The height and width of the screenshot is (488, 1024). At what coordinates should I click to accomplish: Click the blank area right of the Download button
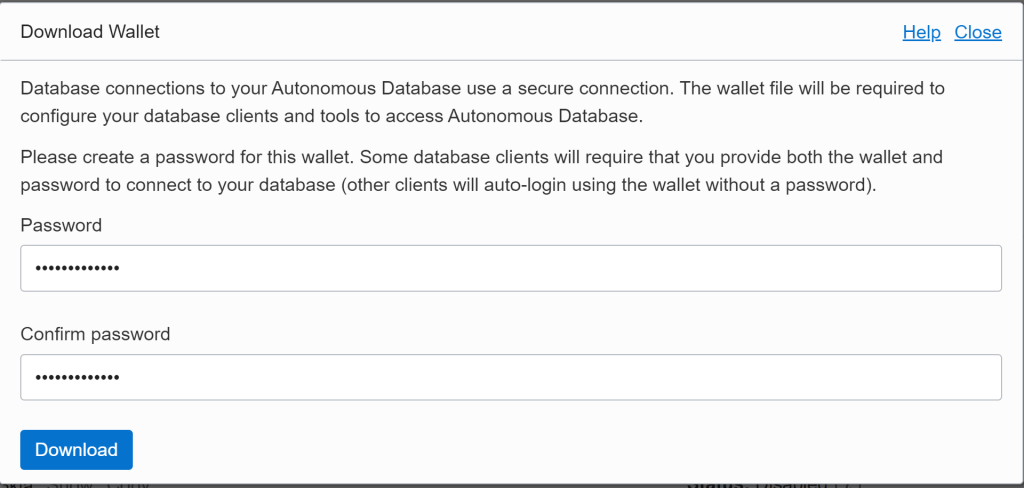click(500, 449)
